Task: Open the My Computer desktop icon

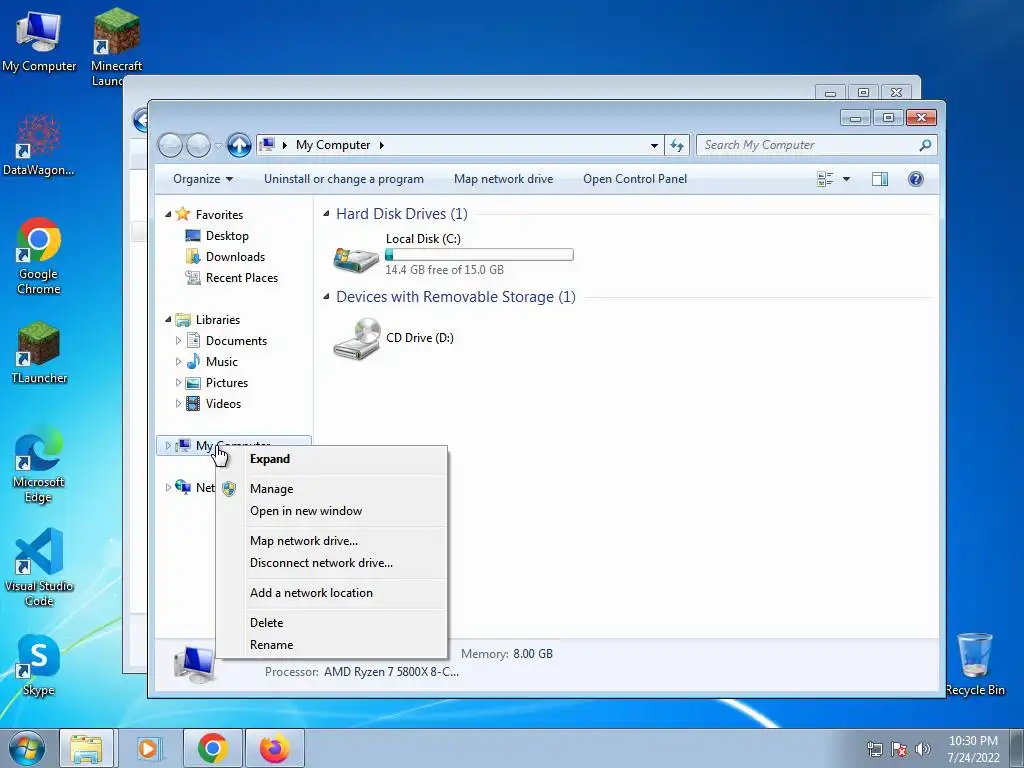Action: pyautogui.click(x=38, y=40)
